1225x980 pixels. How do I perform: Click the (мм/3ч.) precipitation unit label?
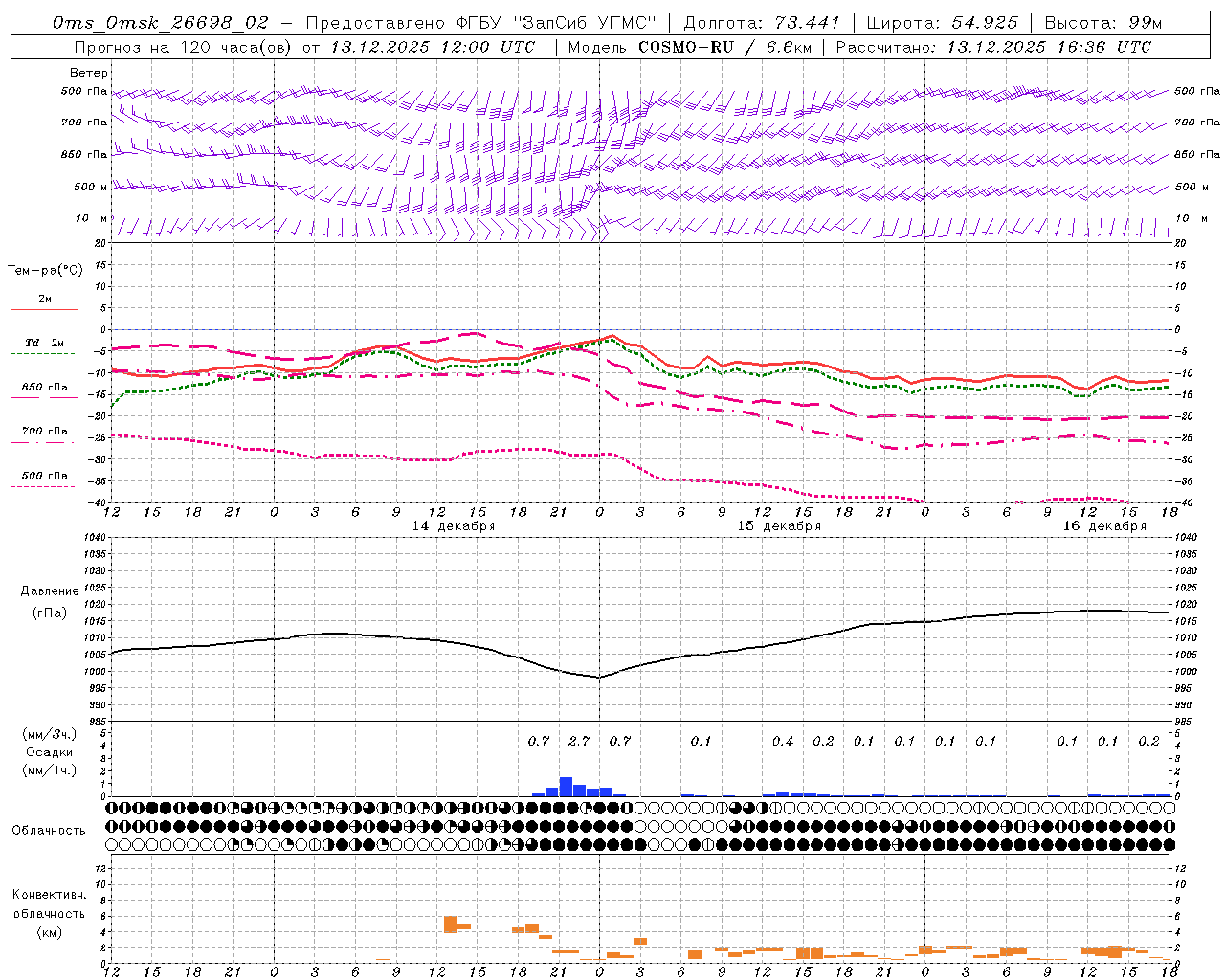tap(50, 735)
